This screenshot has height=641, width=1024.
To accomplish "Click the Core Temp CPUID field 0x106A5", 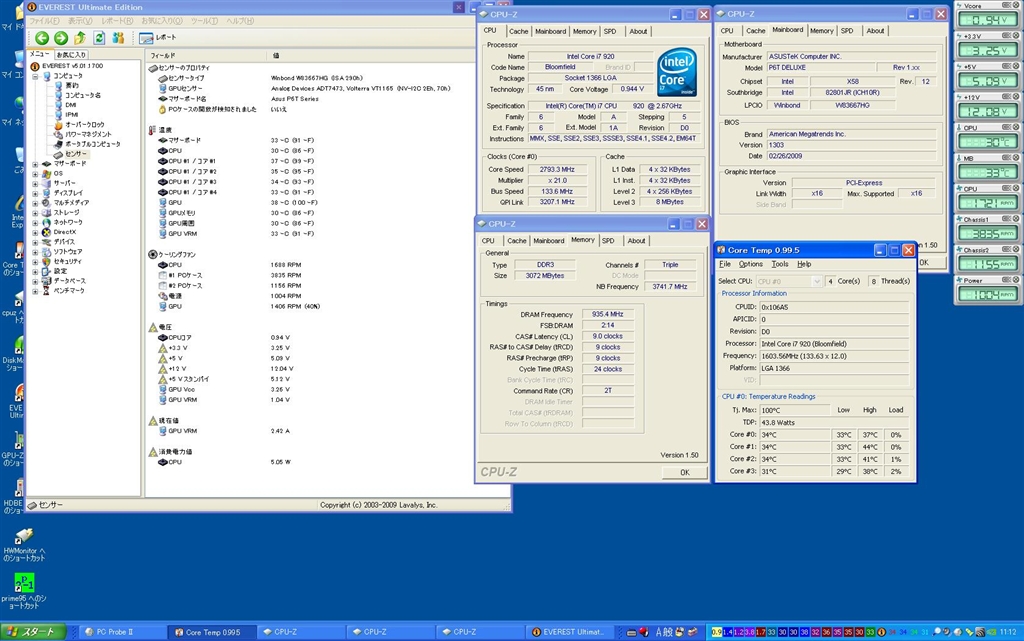I will click(834, 307).
